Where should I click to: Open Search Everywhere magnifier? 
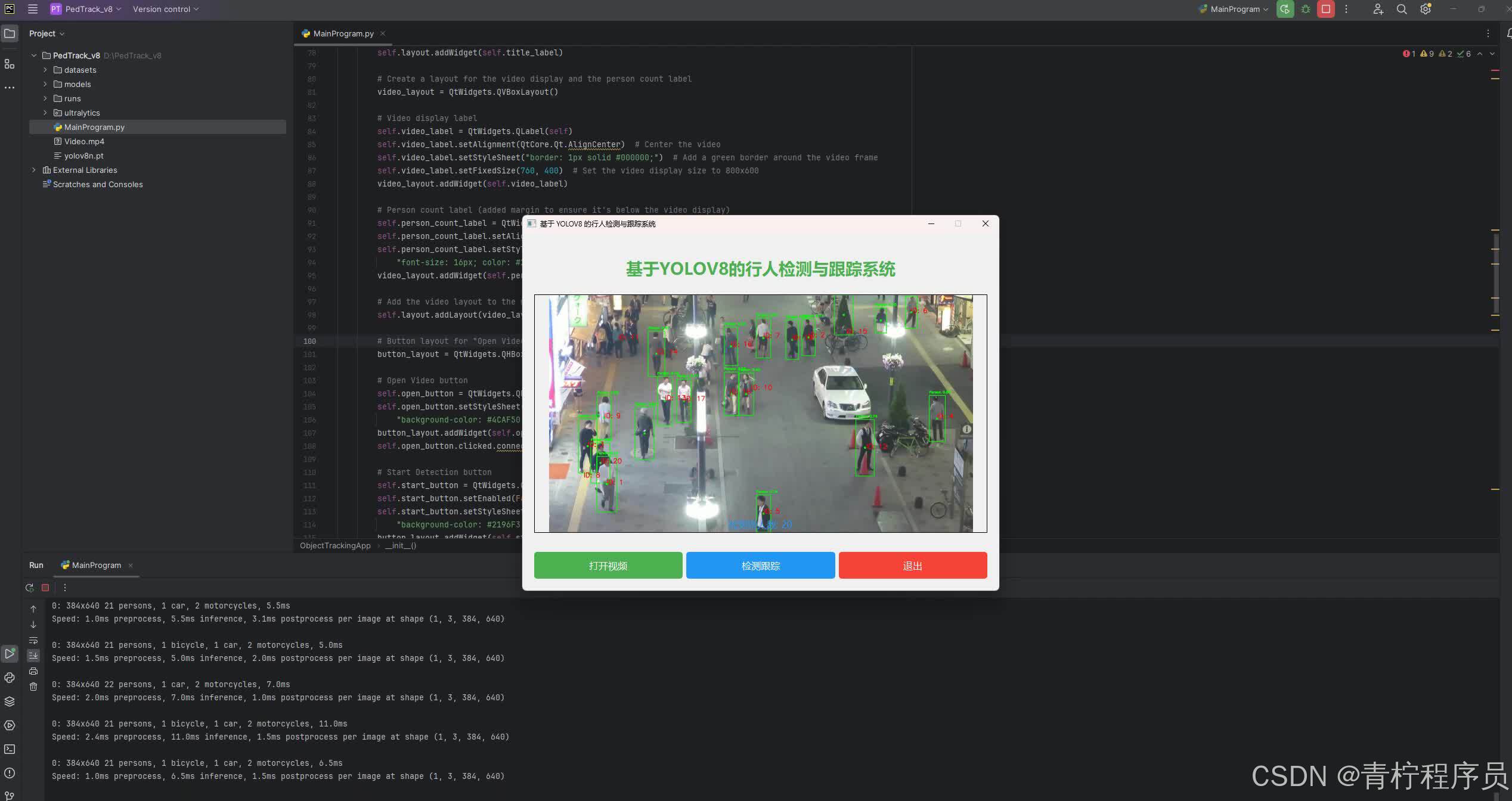point(1402,9)
